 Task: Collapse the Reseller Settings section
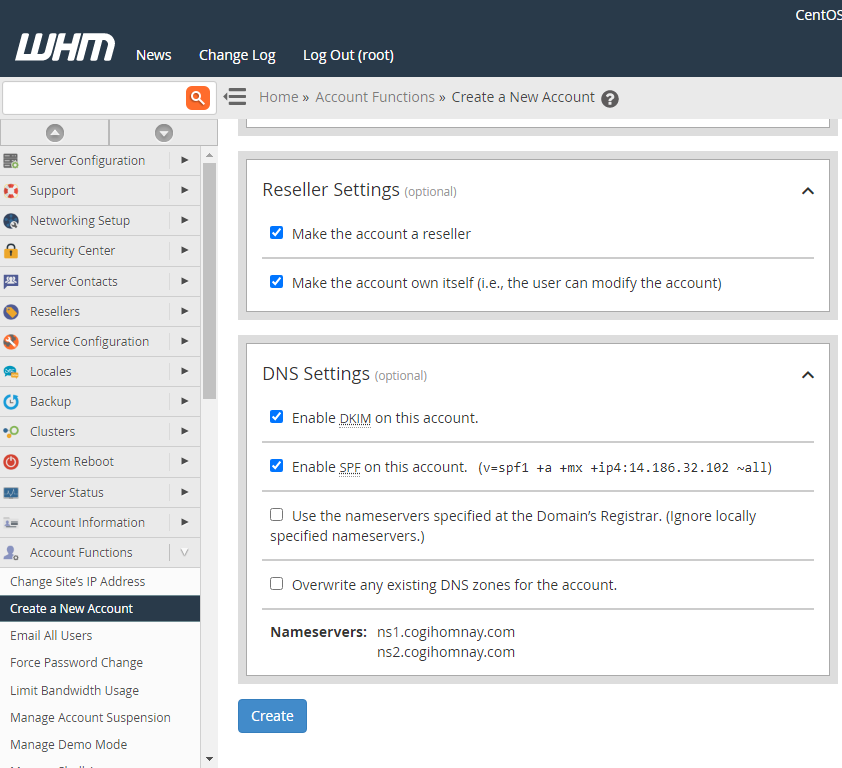(x=808, y=191)
